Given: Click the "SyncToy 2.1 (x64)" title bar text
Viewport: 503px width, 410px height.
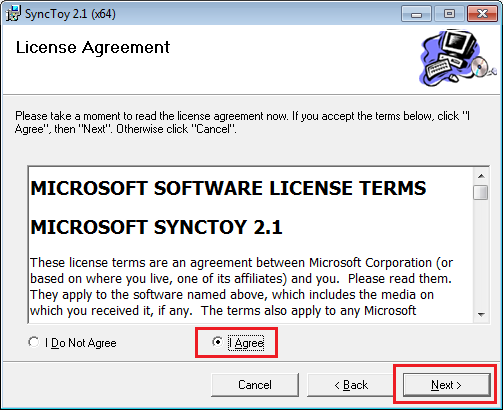Looking at the screenshot, I should (x=70, y=14).
